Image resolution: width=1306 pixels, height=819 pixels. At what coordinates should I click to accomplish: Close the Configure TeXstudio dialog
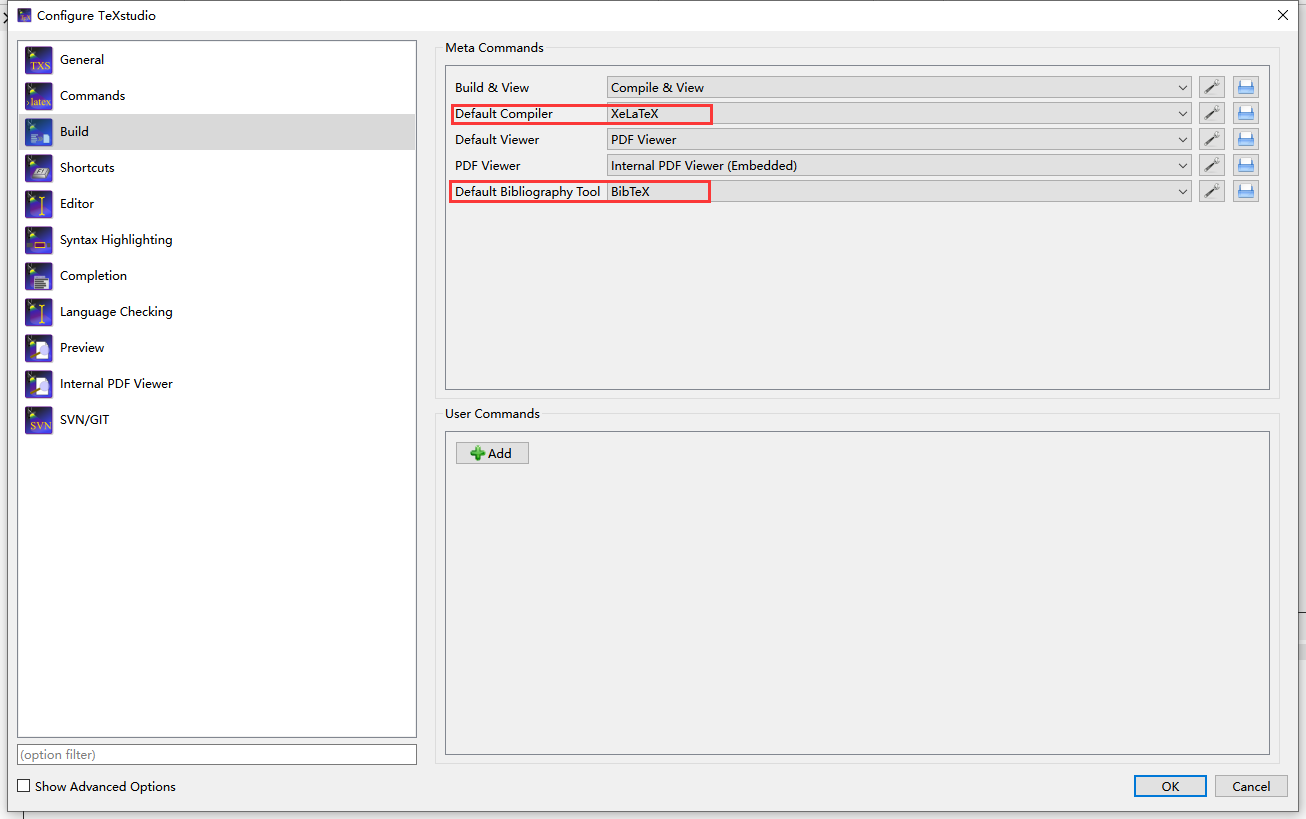click(x=1283, y=15)
